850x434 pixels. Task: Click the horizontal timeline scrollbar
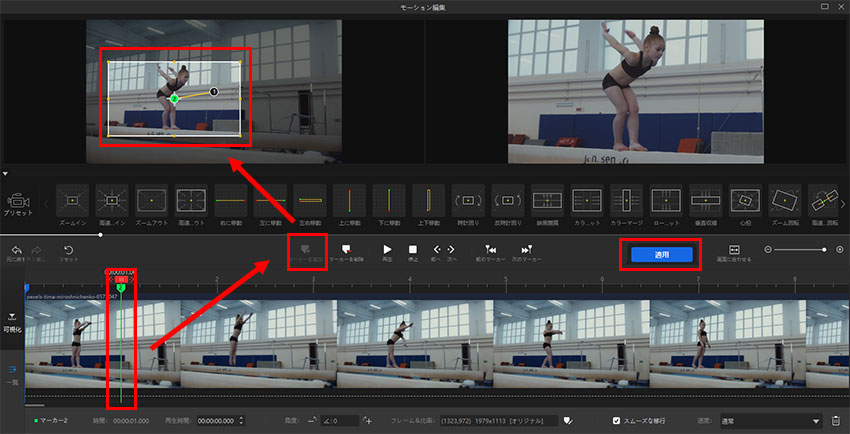pyautogui.click(x=35, y=405)
